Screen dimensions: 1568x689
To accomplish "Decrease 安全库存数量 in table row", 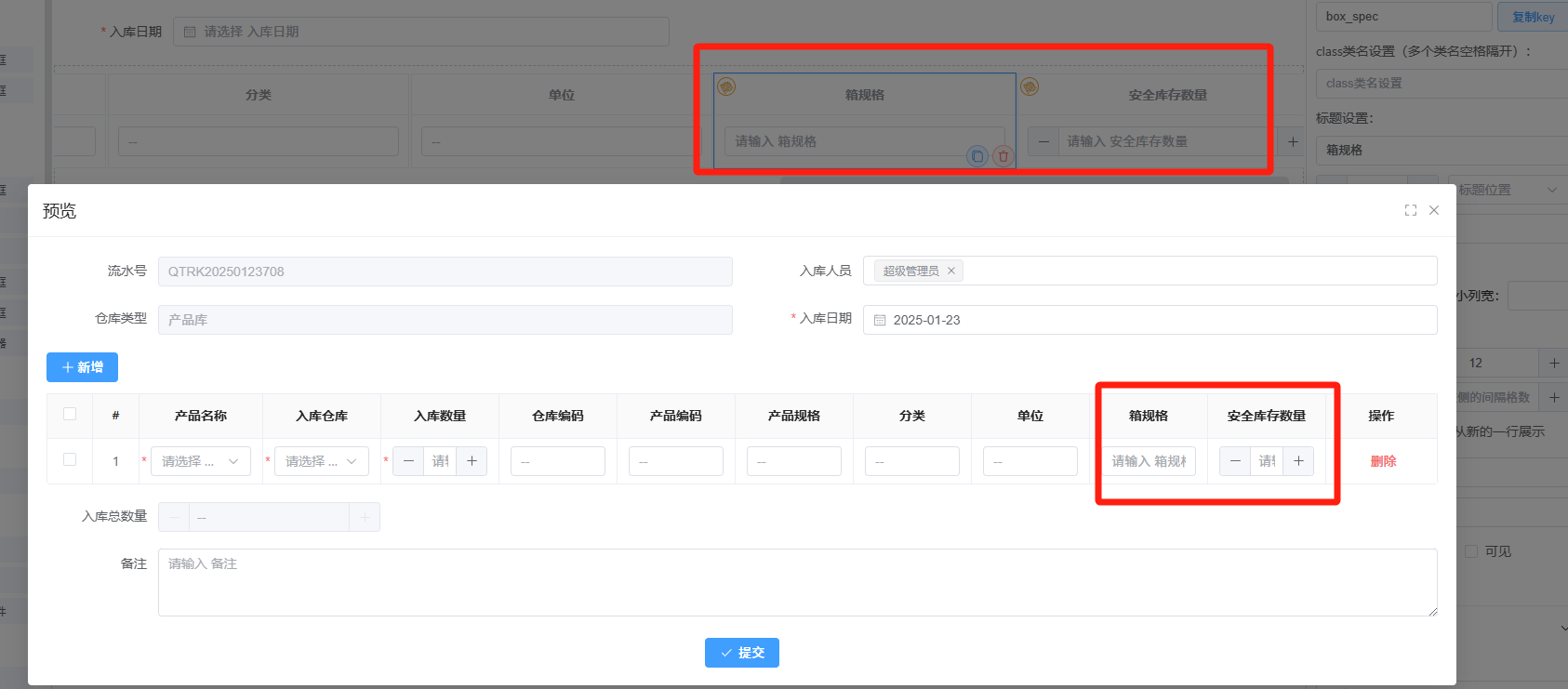I will click(1235, 461).
